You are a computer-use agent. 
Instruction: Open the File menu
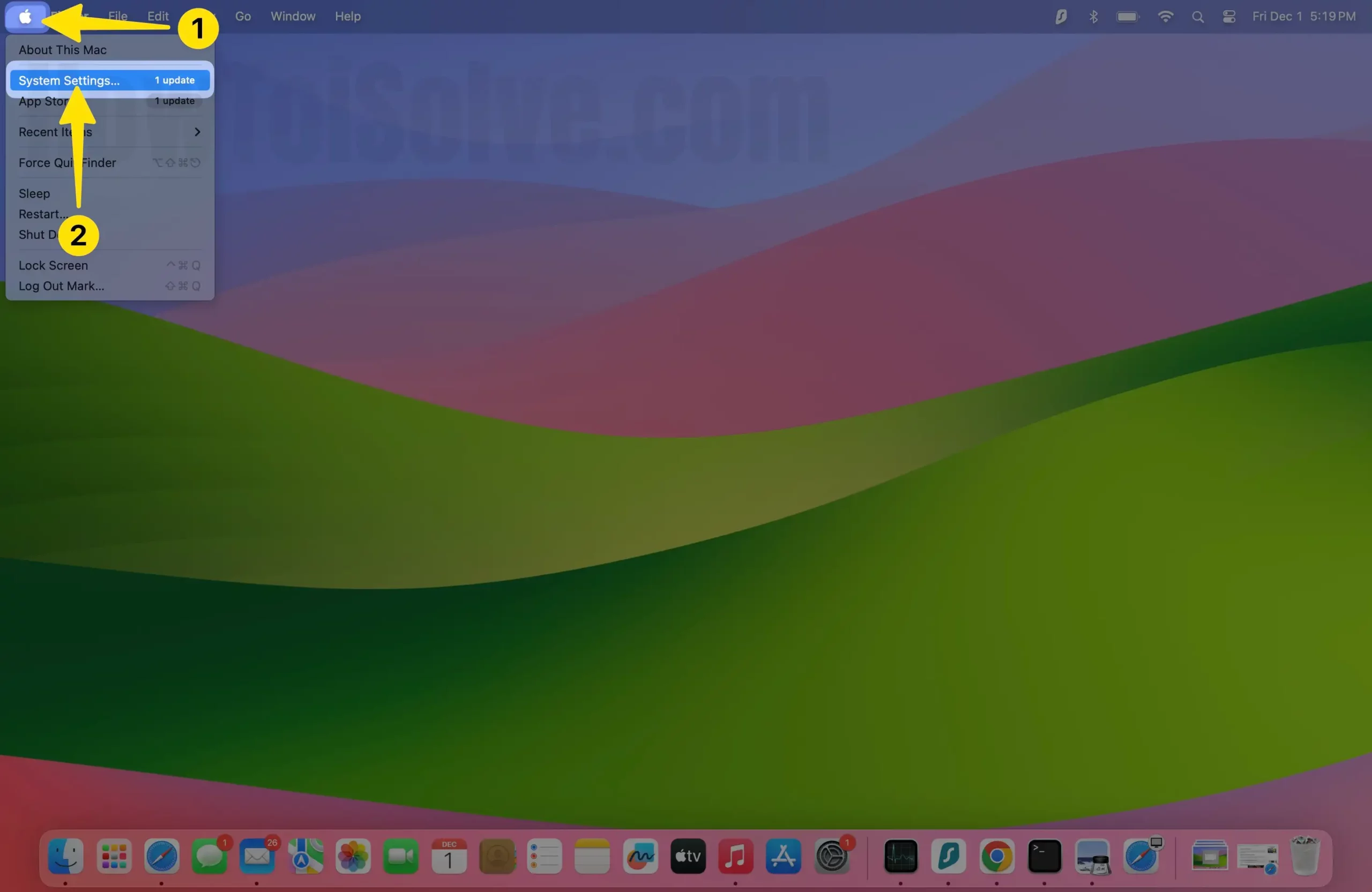tap(118, 17)
